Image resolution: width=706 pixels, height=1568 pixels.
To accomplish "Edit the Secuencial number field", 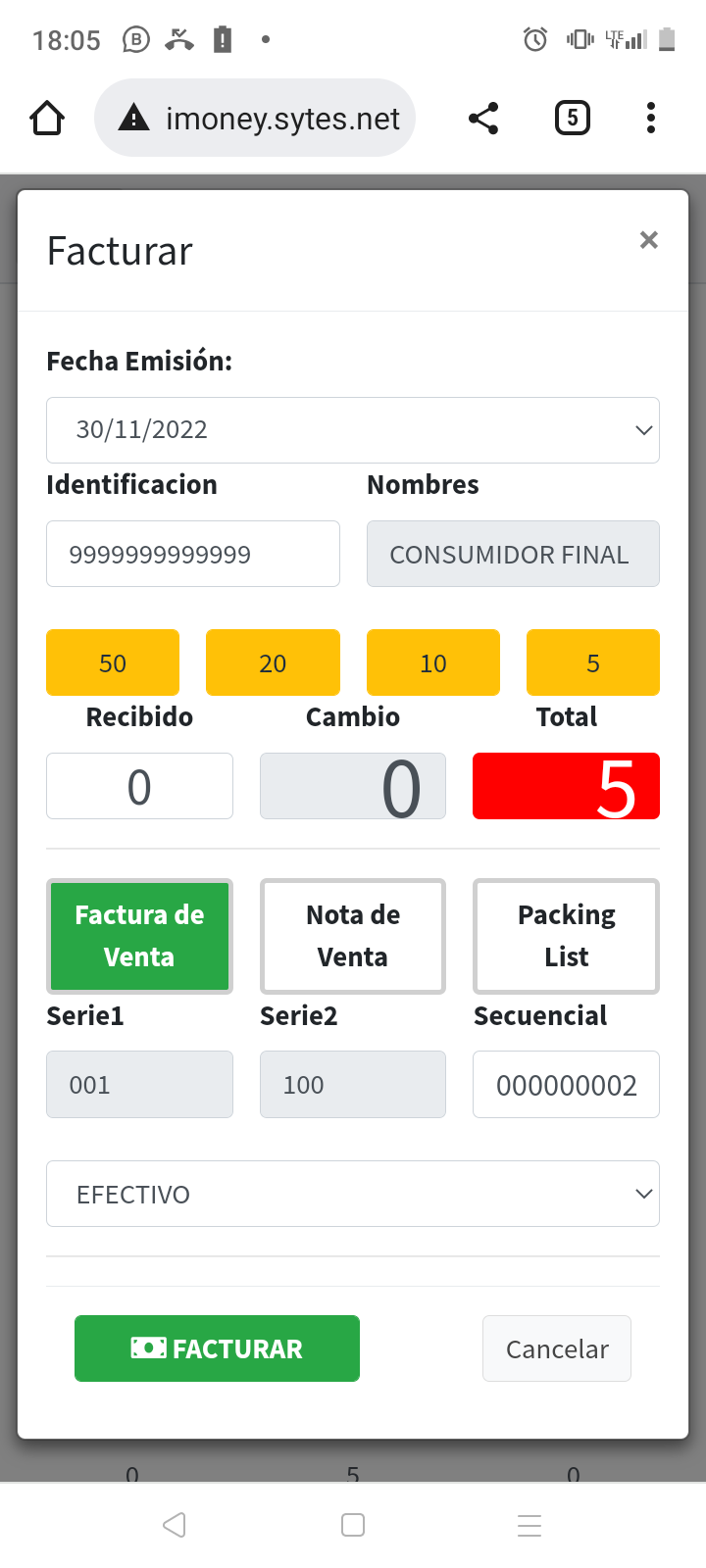I will click(566, 1085).
